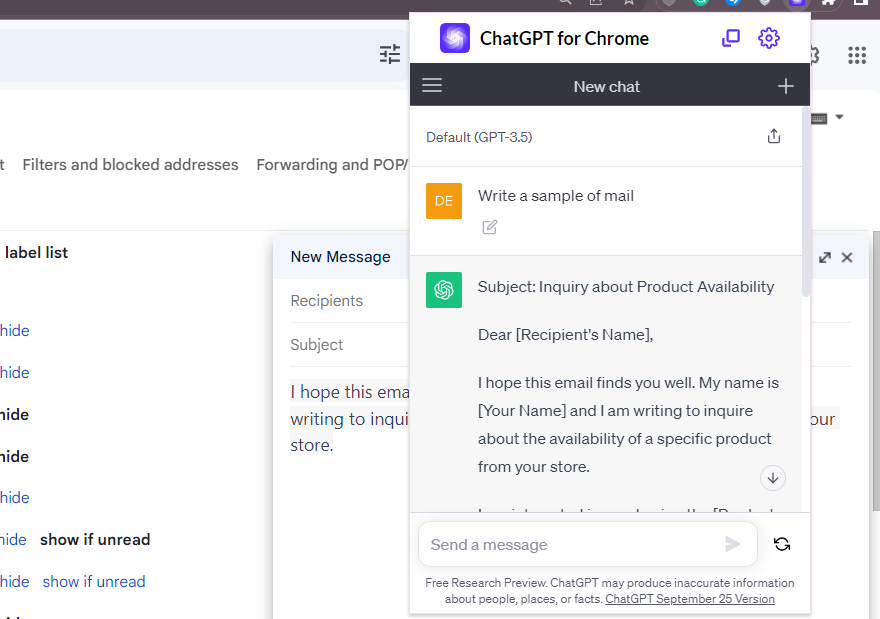Click the Recipients field in New Message

tap(350, 301)
